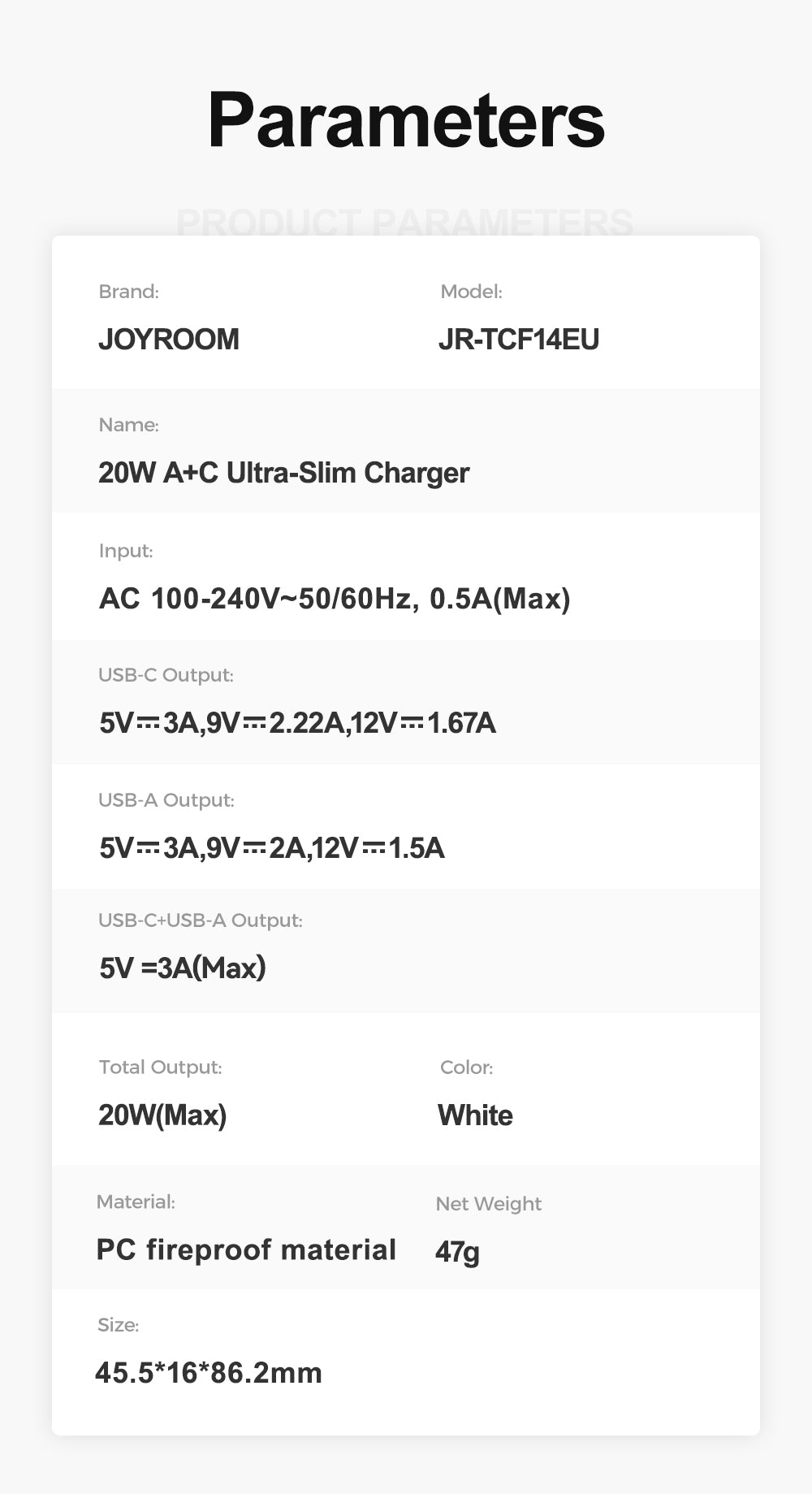The height and width of the screenshot is (1494, 812).
Task: Select the 47g net weight value
Action: tap(457, 1251)
